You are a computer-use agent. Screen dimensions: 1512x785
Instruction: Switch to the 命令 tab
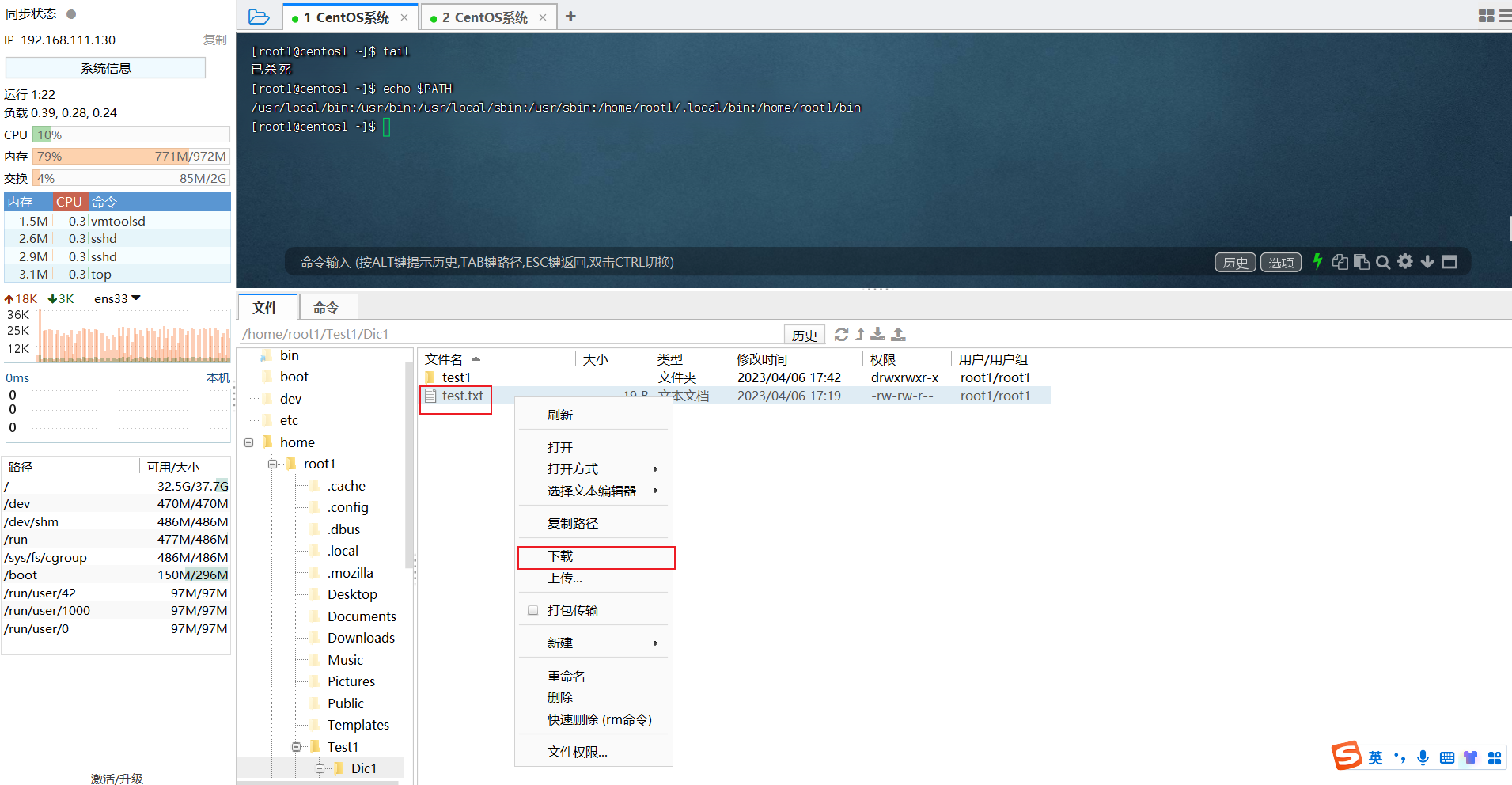pyautogui.click(x=327, y=308)
